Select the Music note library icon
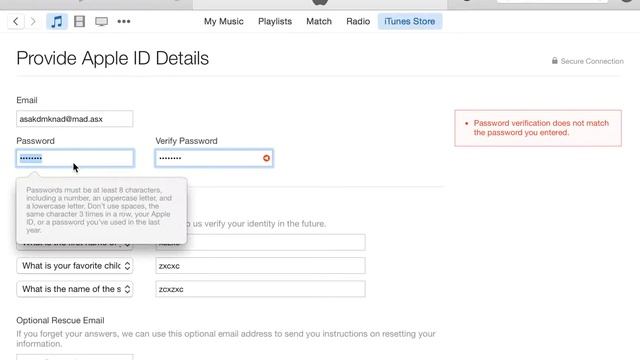This screenshot has width=640, height=360. tap(57, 21)
